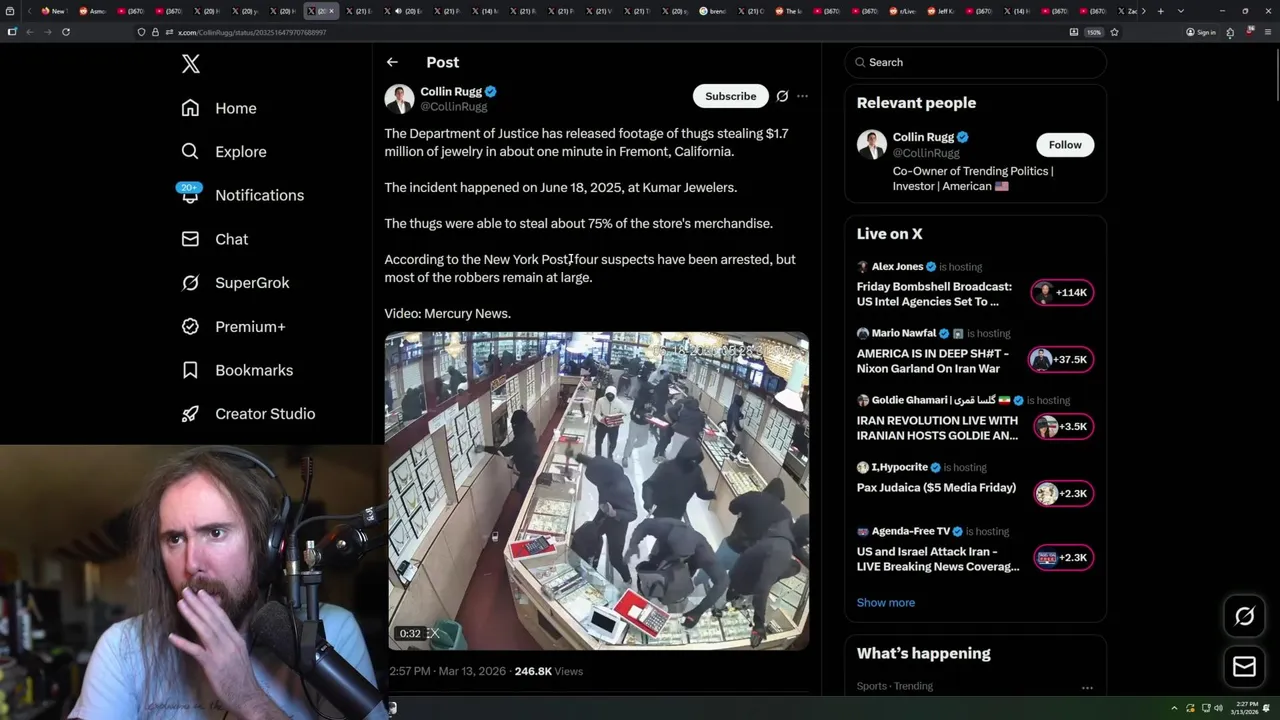Open the Home navigation item
Viewport: 1280px width, 720px height.
click(x=219, y=108)
